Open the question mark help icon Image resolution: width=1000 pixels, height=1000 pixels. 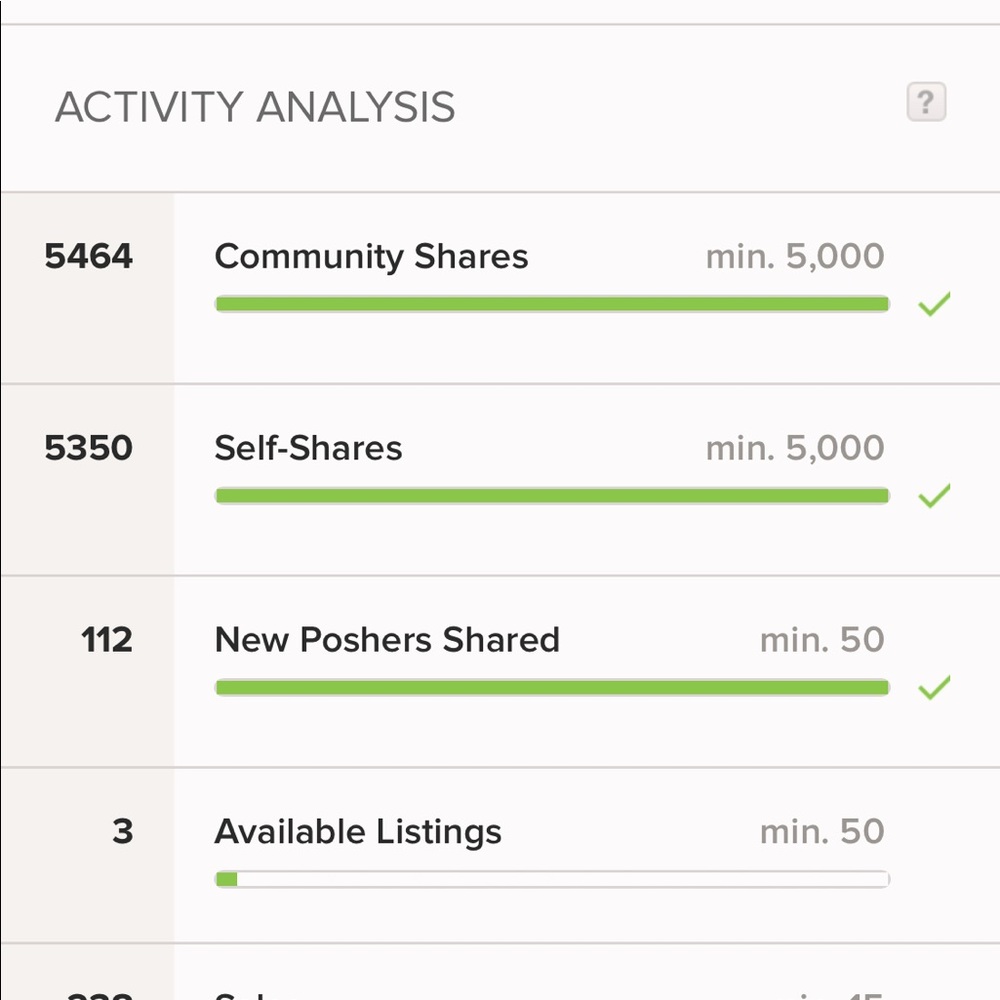(926, 102)
